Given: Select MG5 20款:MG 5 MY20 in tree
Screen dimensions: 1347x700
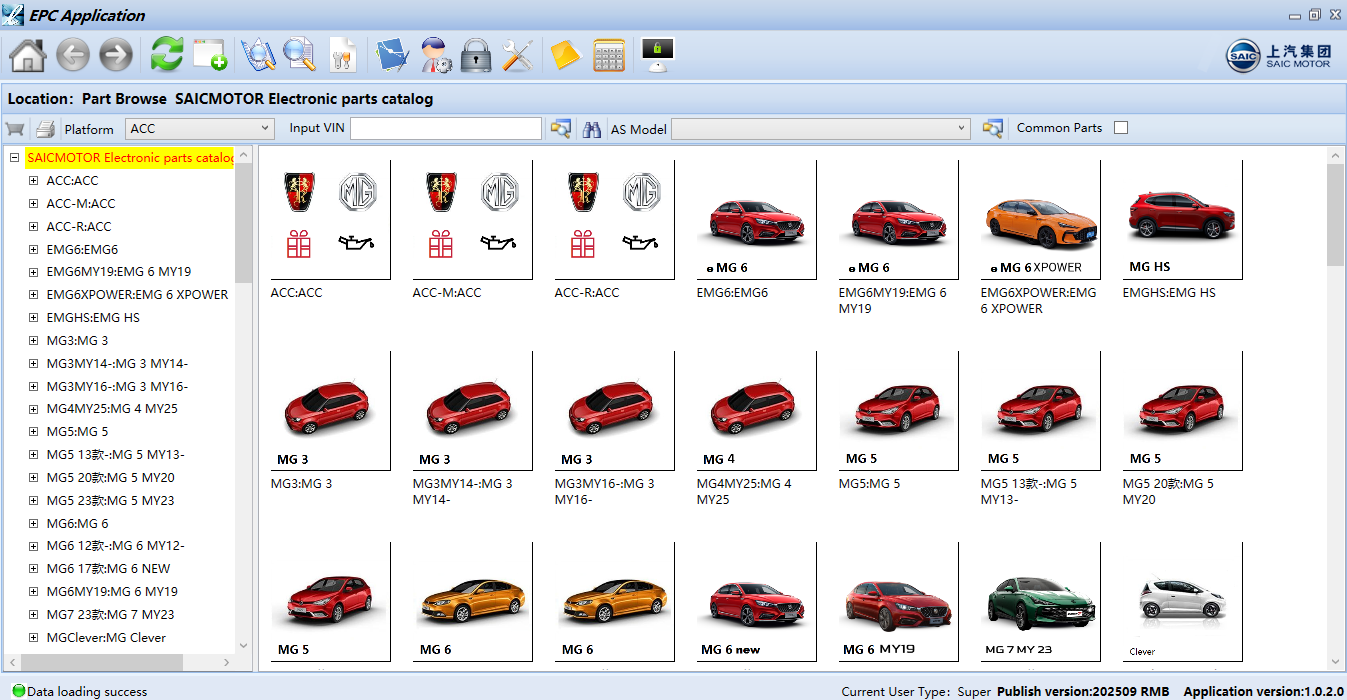Looking at the screenshot, I should click(111, 478).
